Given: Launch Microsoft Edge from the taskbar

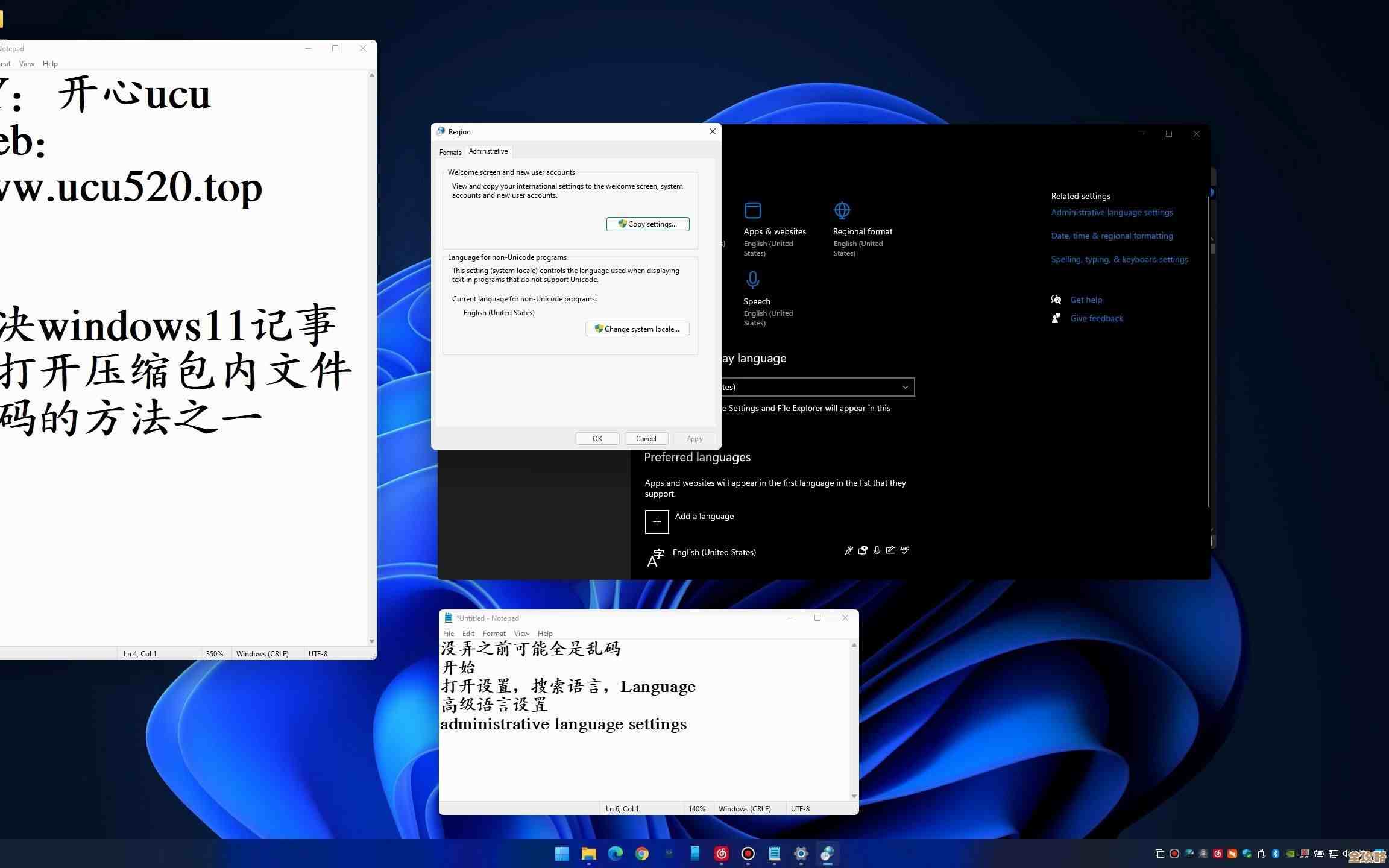Looking at the screenshot, I should [x=615, y=854].
